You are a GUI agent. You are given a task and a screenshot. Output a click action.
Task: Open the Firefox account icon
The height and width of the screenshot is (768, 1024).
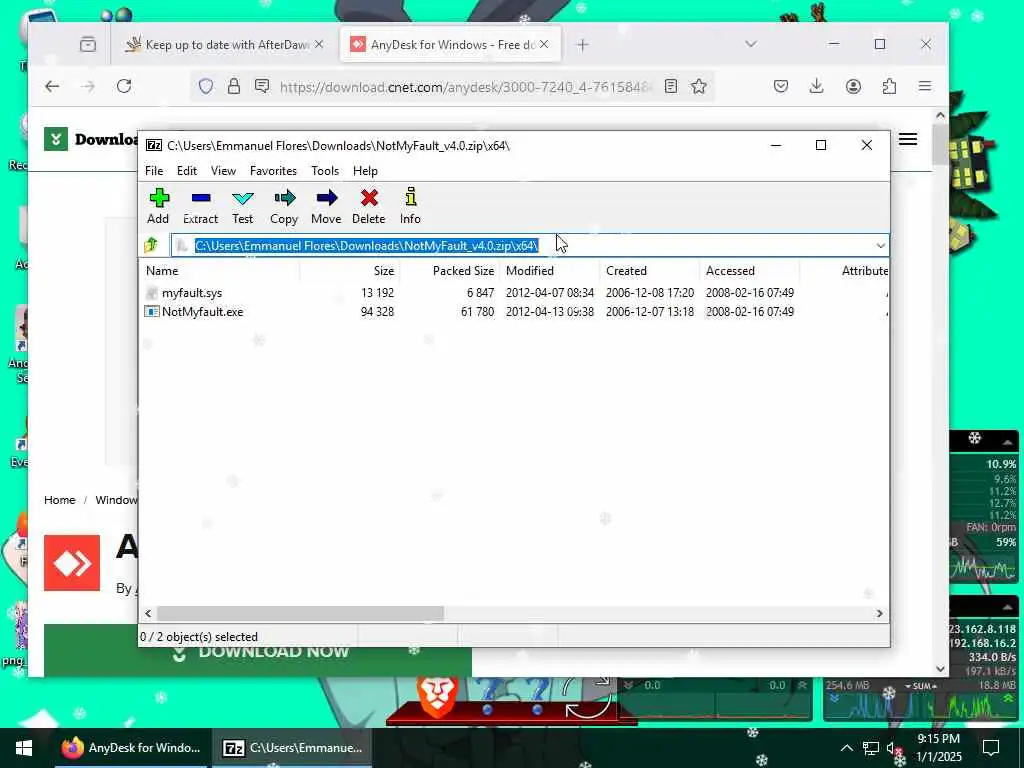853,86
